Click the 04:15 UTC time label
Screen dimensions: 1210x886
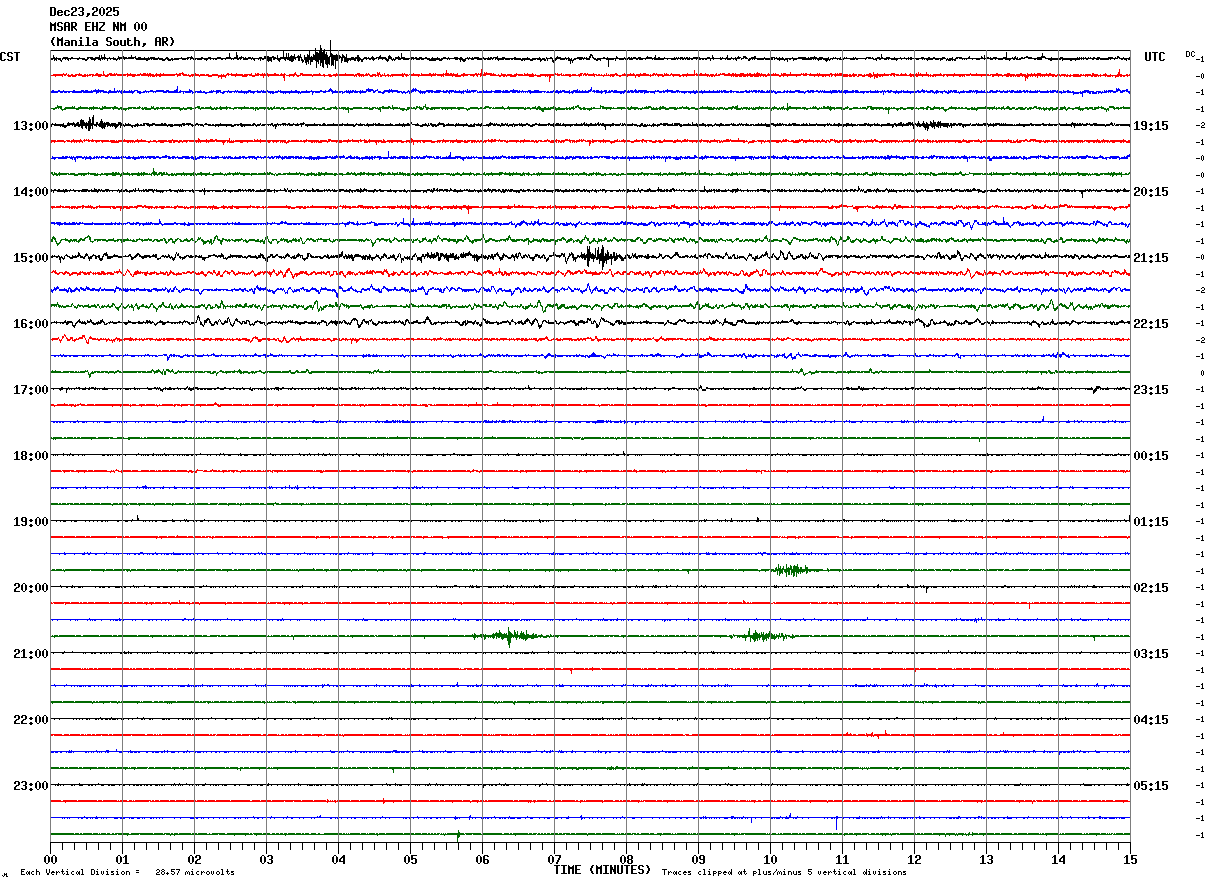pos(1151,720)
